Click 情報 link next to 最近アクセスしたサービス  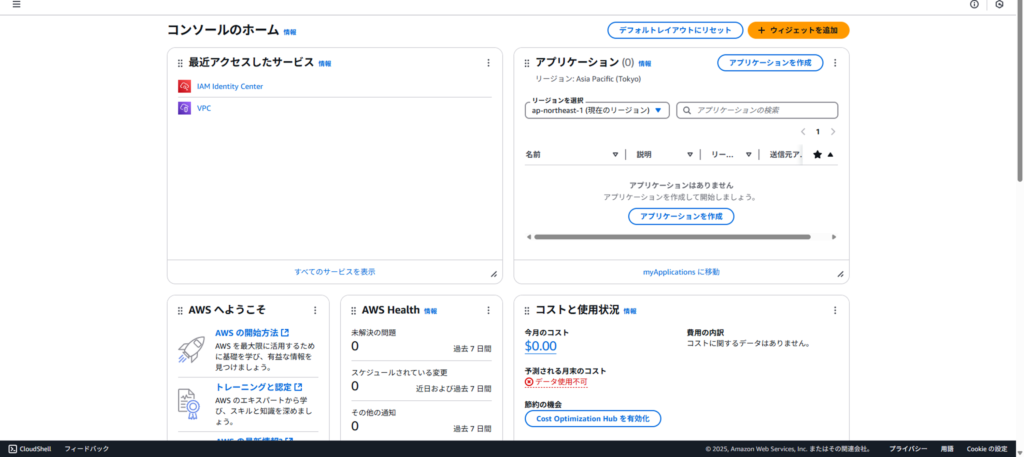325,64
